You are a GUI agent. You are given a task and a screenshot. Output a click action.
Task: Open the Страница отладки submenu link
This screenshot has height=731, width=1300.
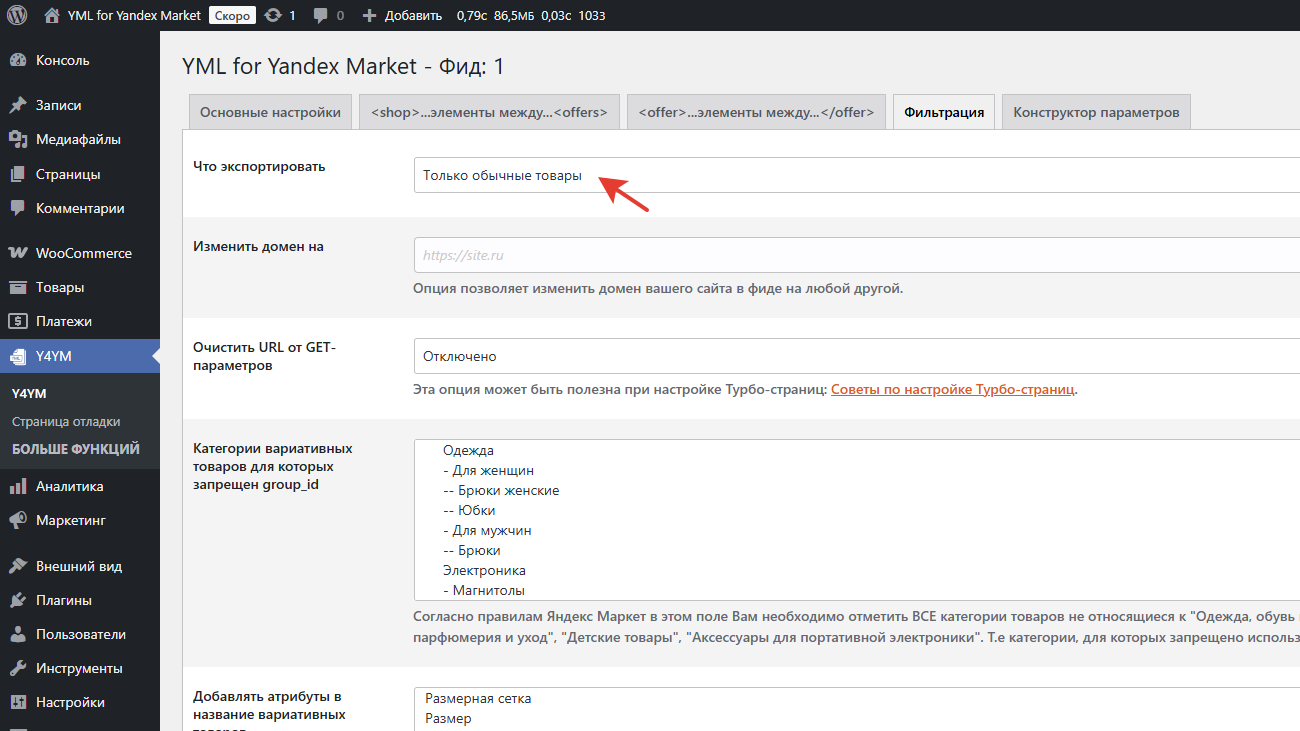click(66, 422)
